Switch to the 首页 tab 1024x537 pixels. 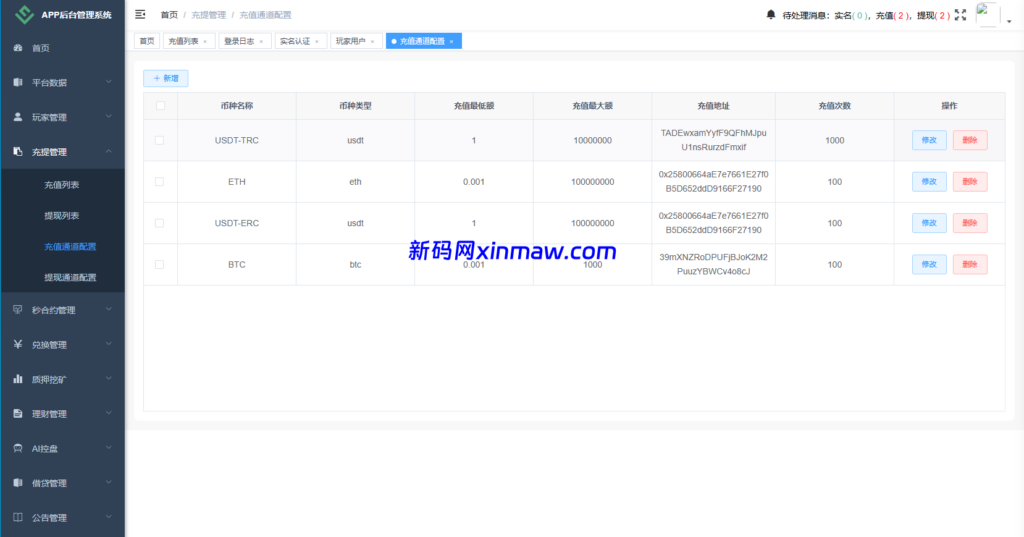point(147,41)
